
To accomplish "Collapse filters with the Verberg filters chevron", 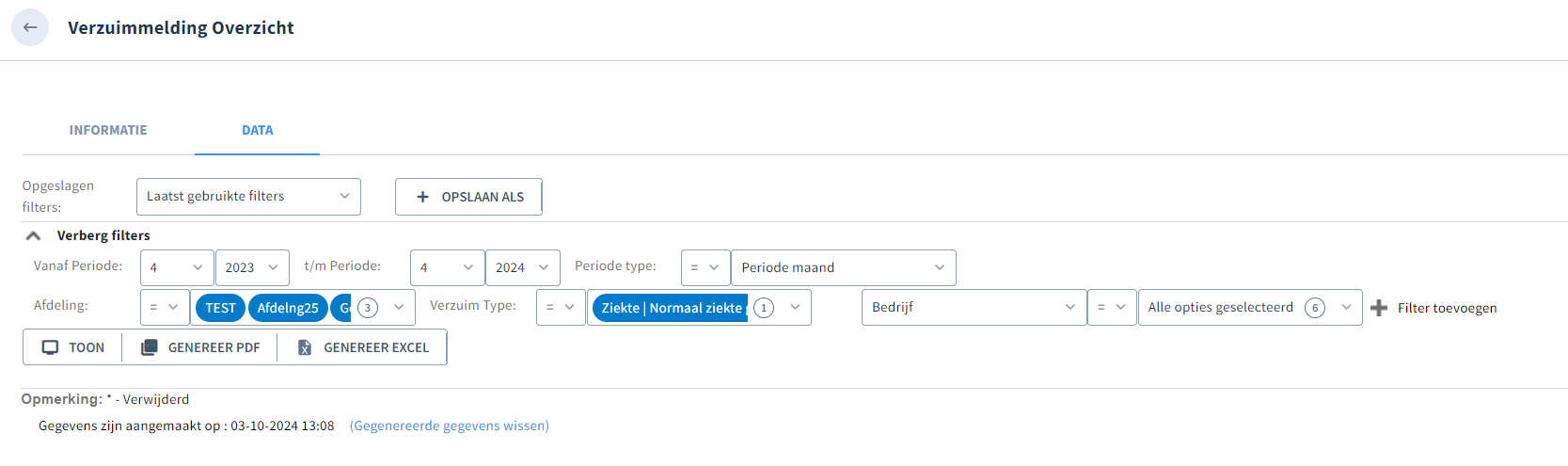I will pyautogui.click(x=33, y=235).
